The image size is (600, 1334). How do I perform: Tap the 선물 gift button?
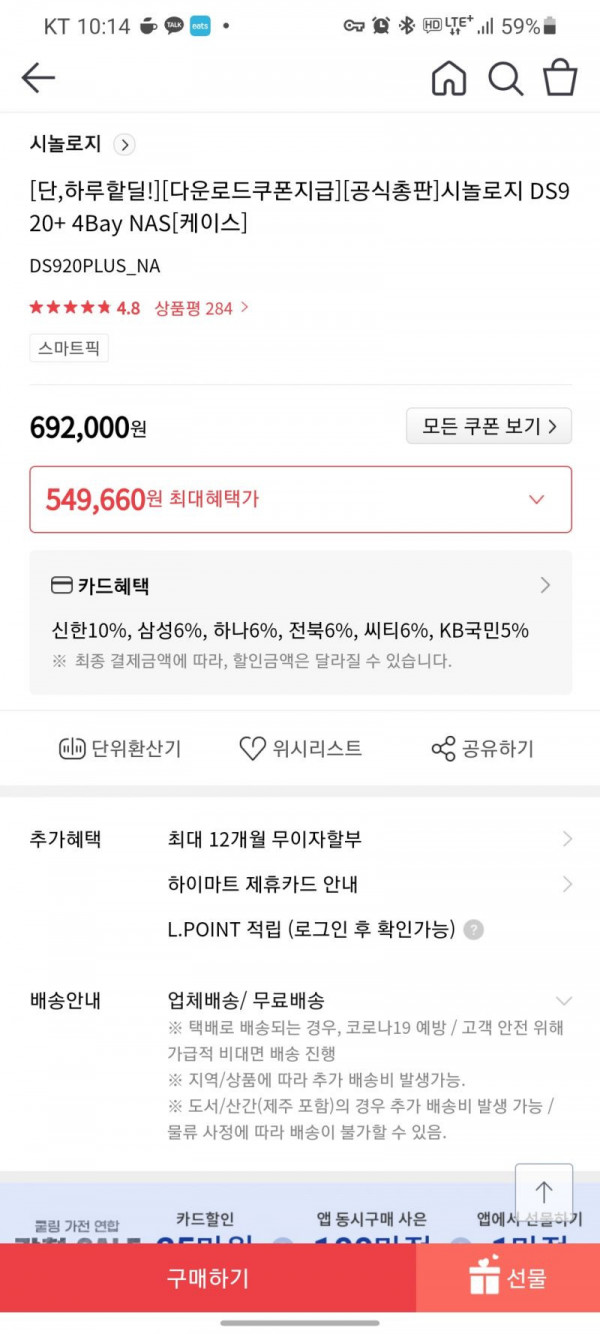(508, 1278)
